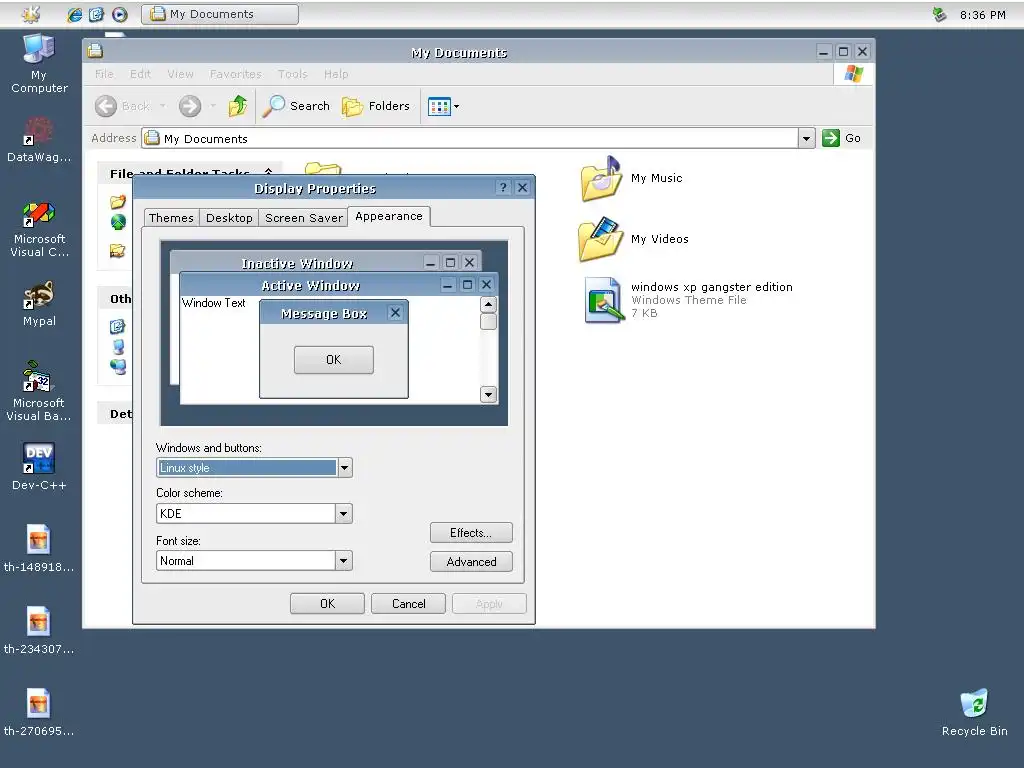The width and height of the screenshot is (1024, 768).
Task: Click the preview Message Box OK button
Action: click(x=334, y=360)
